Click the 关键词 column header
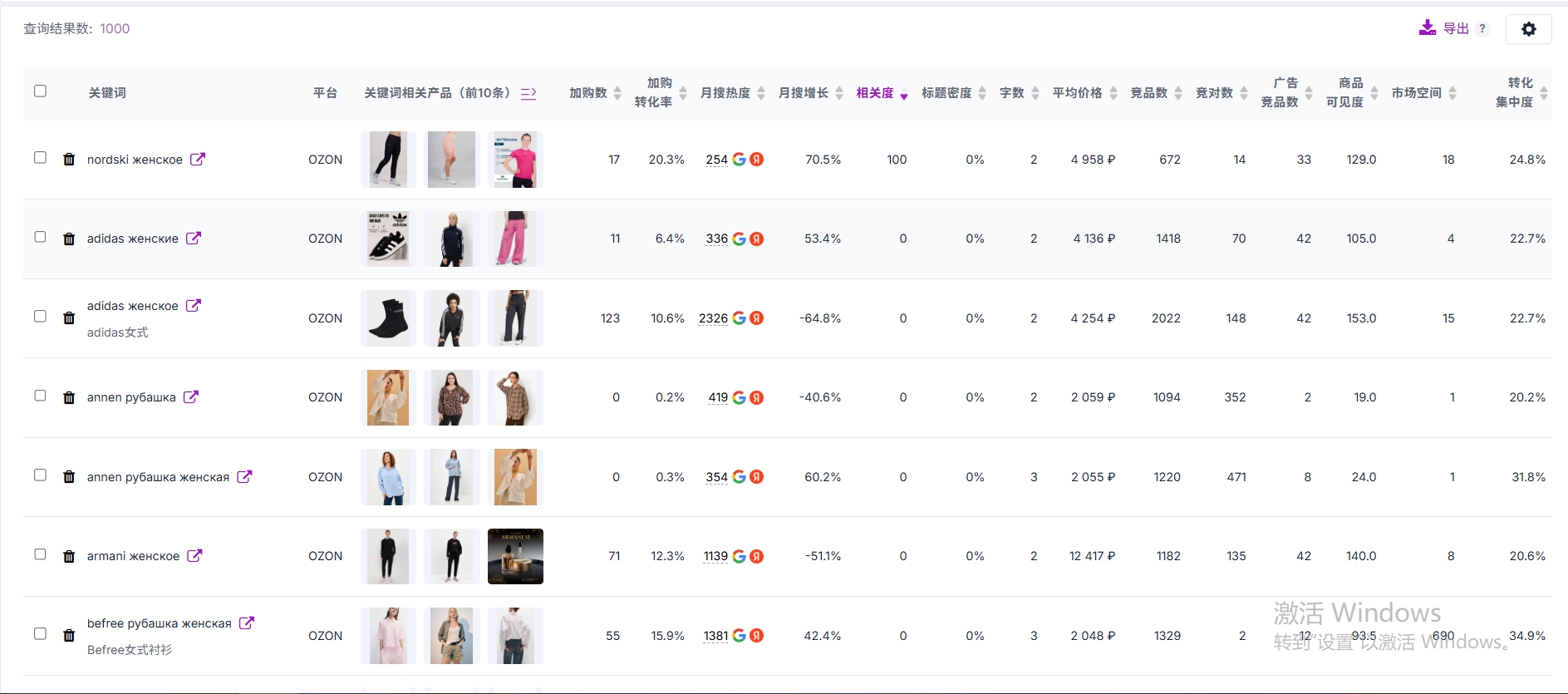The image size is (1568, 694). click(x=107, y=93)
